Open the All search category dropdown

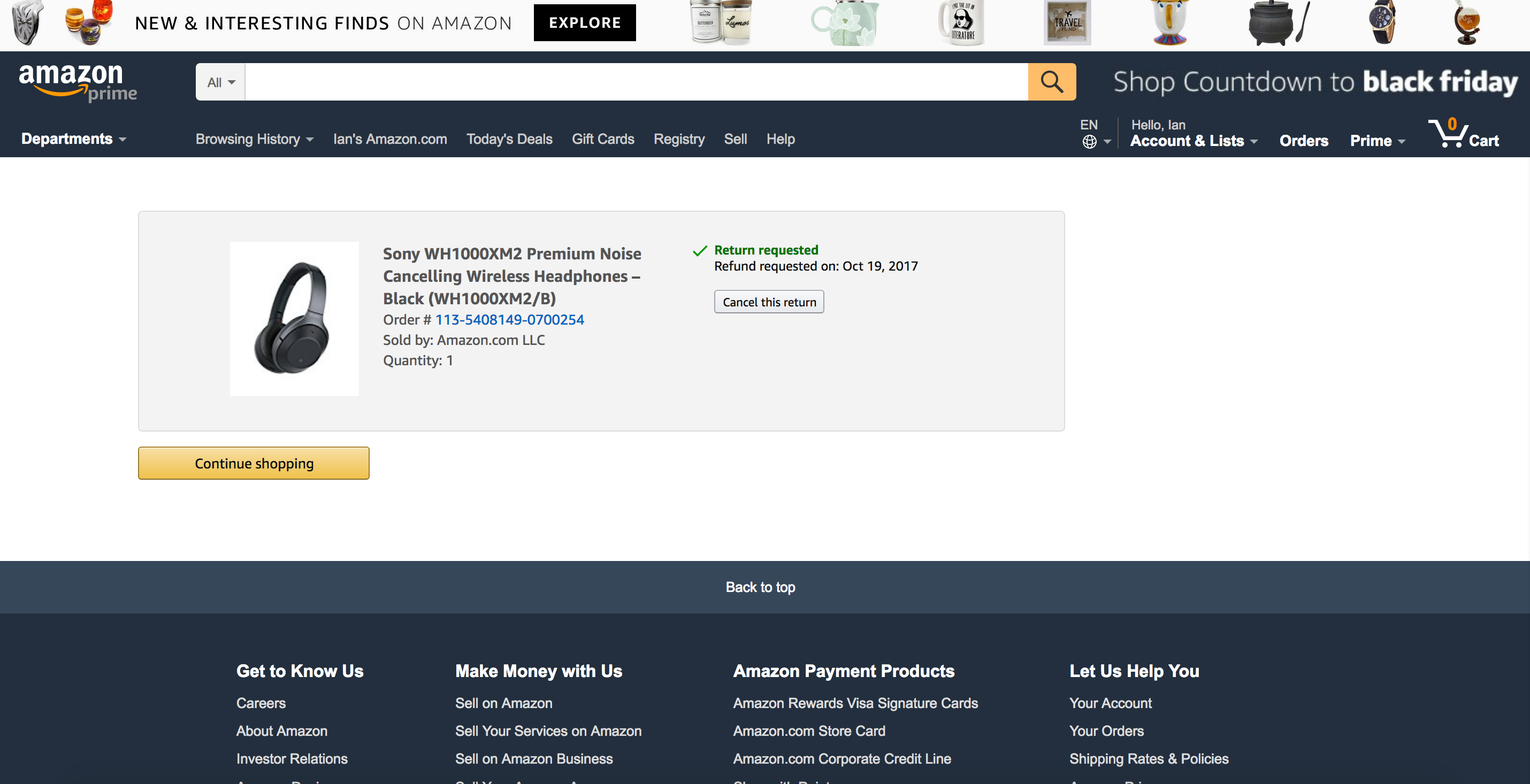point(221,82)
